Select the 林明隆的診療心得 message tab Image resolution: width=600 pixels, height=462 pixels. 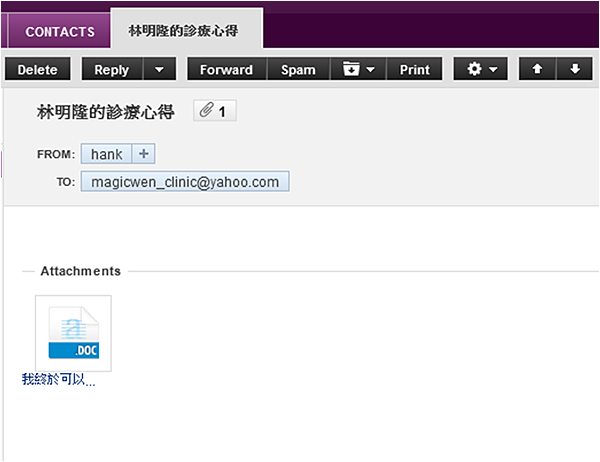click(186, 30)
